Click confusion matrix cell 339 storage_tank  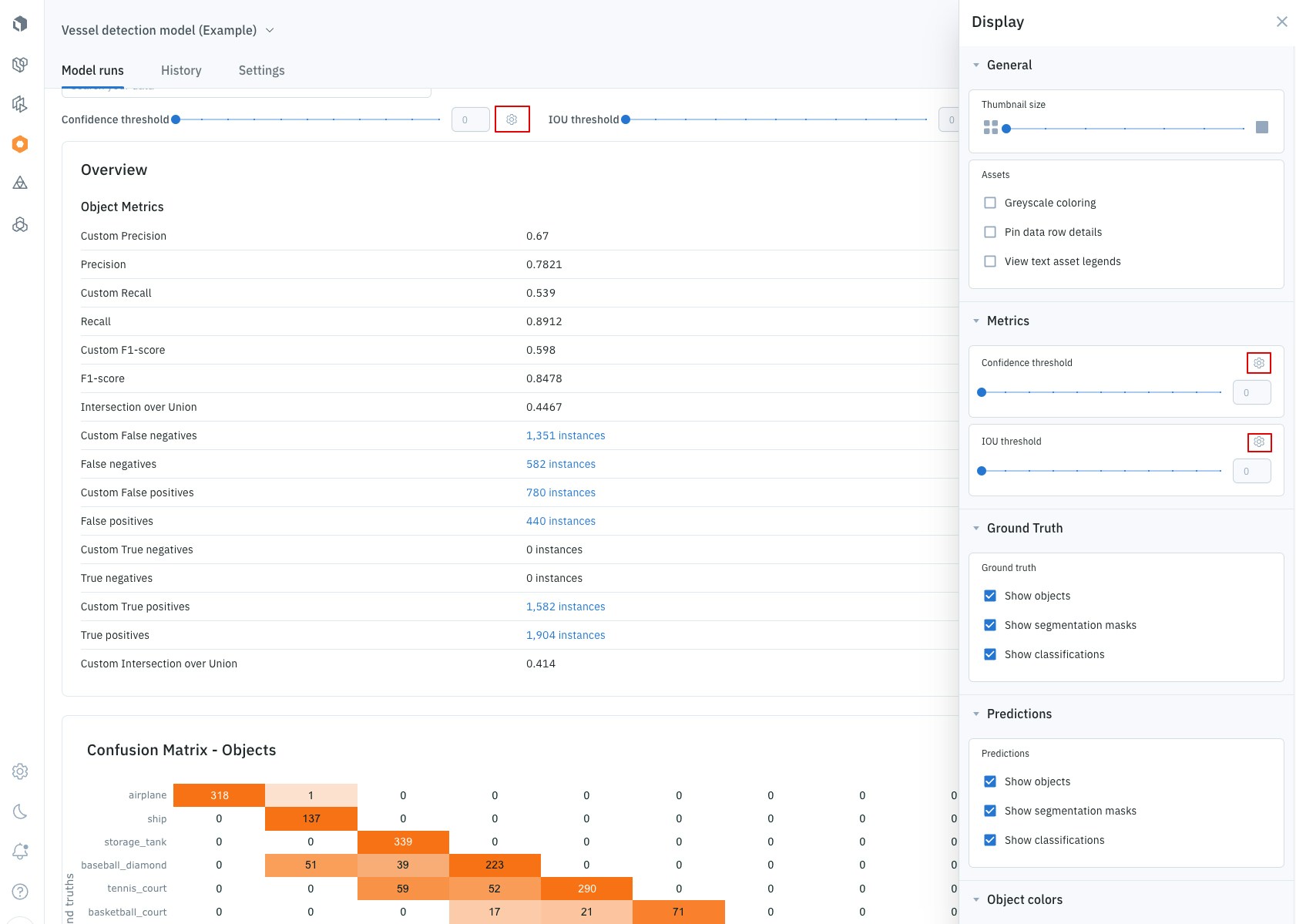click(403, 842)
